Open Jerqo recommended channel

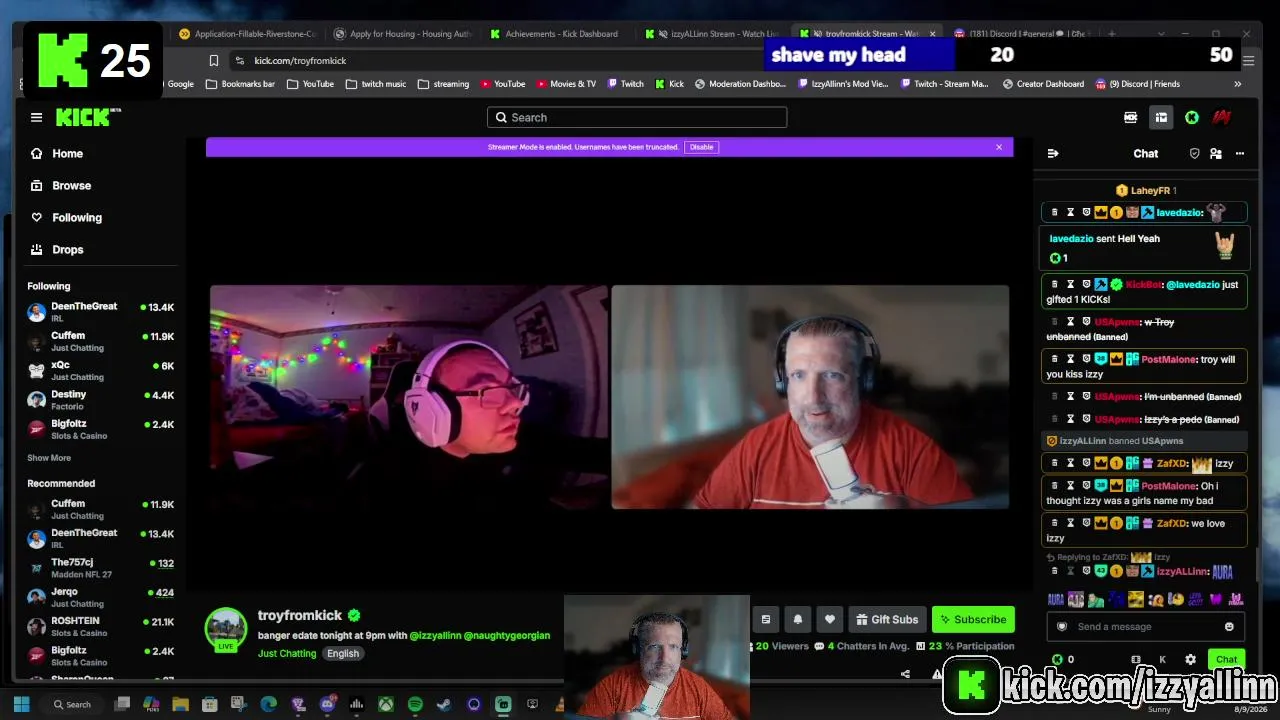coord(101,597)
